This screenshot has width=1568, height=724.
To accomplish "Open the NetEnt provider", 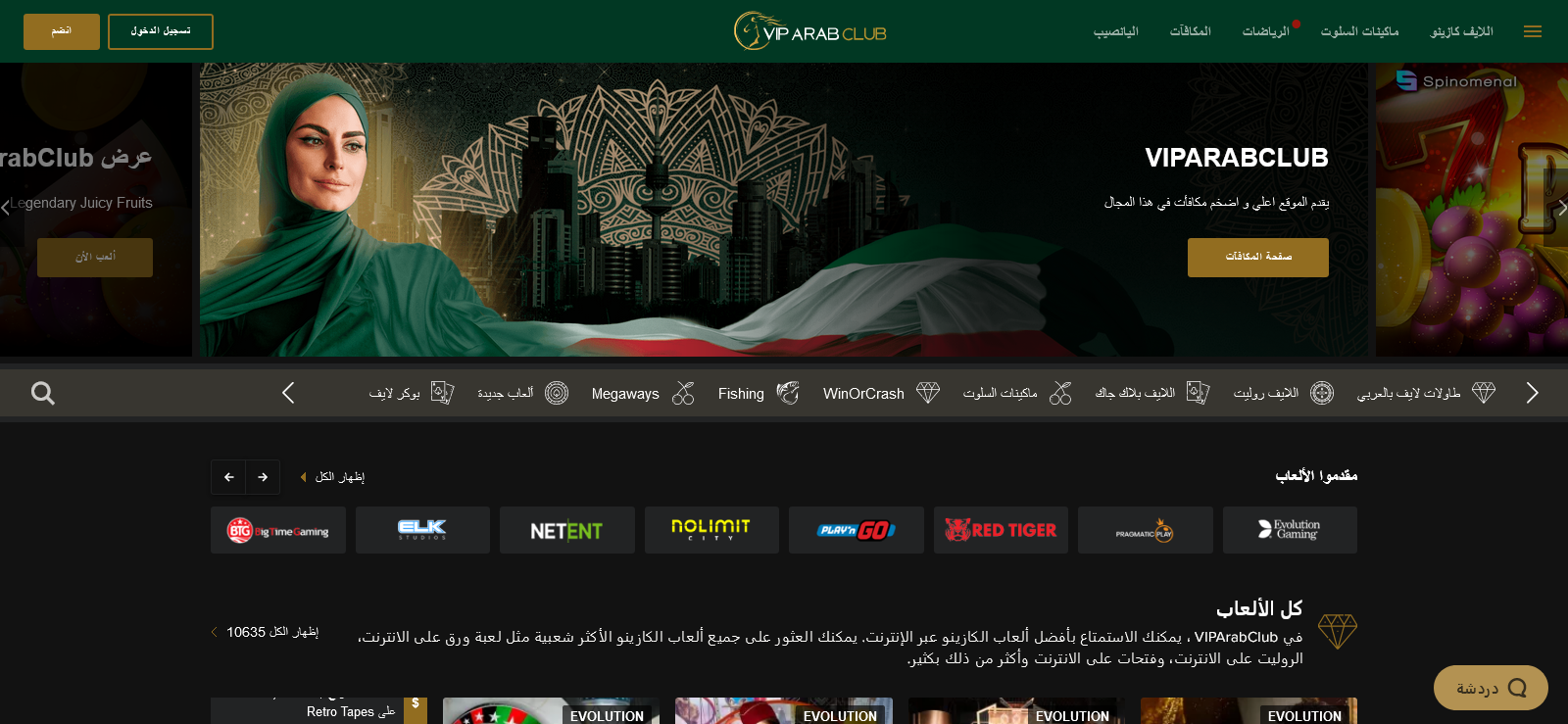I will click(567, 530).
